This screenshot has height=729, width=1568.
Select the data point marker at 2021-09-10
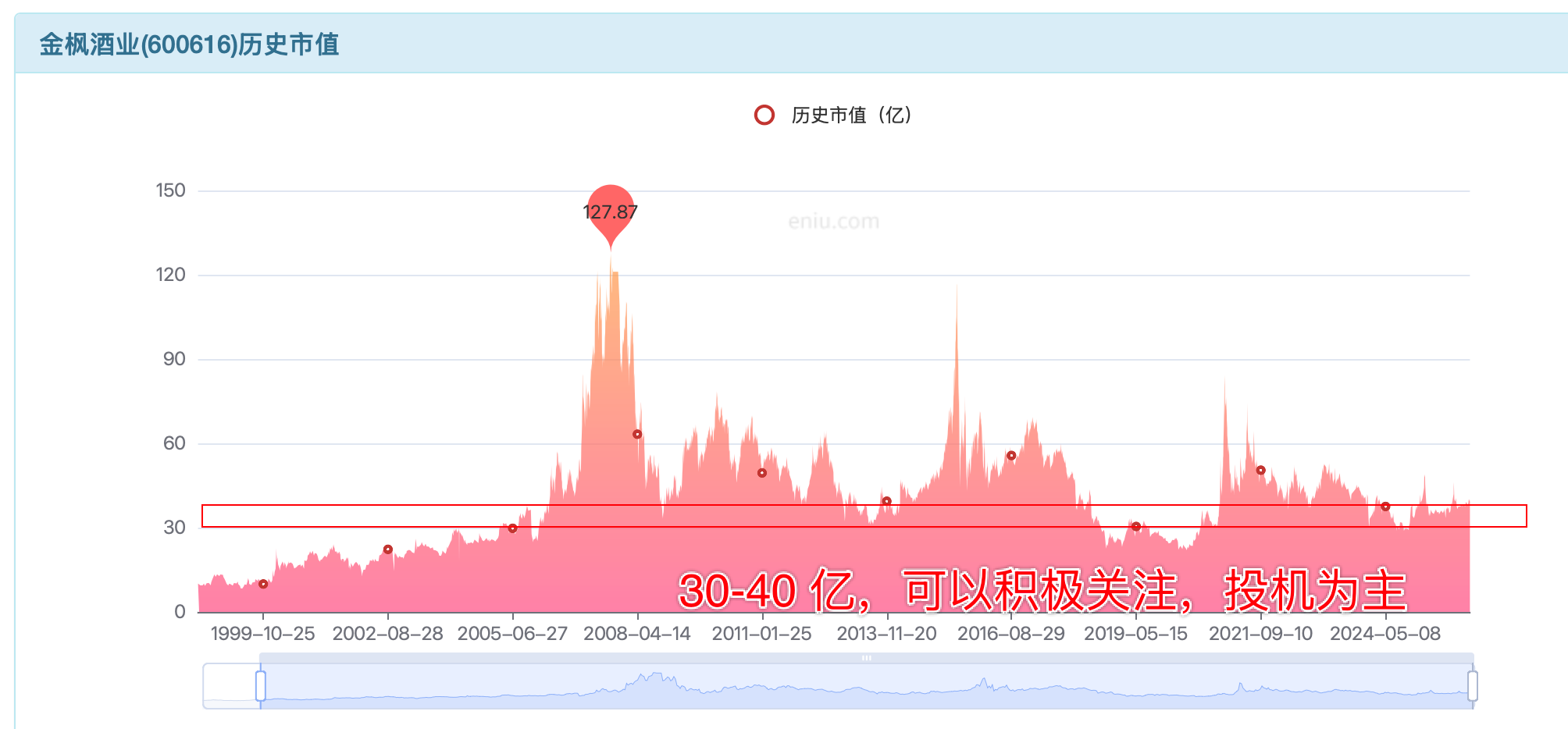(1260, 470)
